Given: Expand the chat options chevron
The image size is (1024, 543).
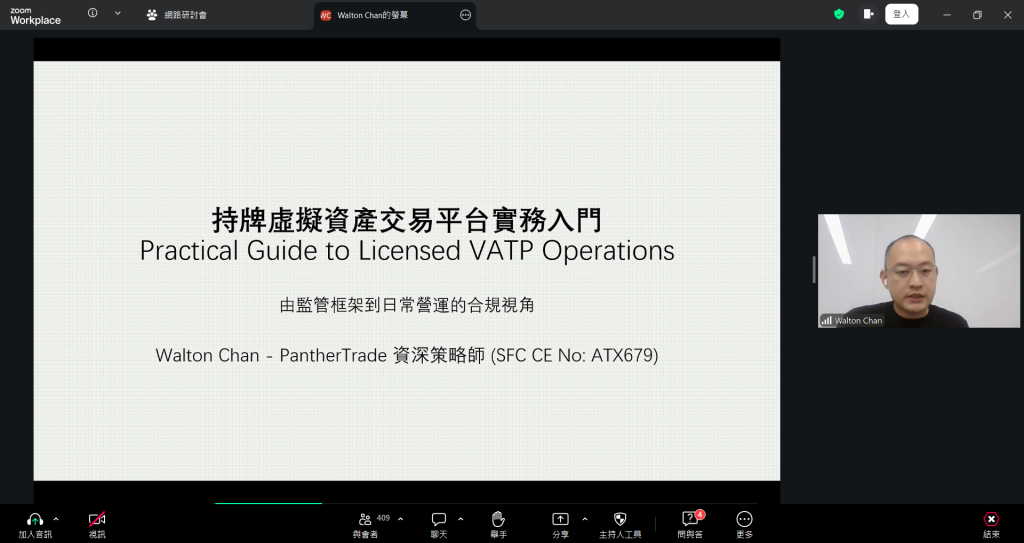Looking at the screenshot, I should tap(461, 519).
